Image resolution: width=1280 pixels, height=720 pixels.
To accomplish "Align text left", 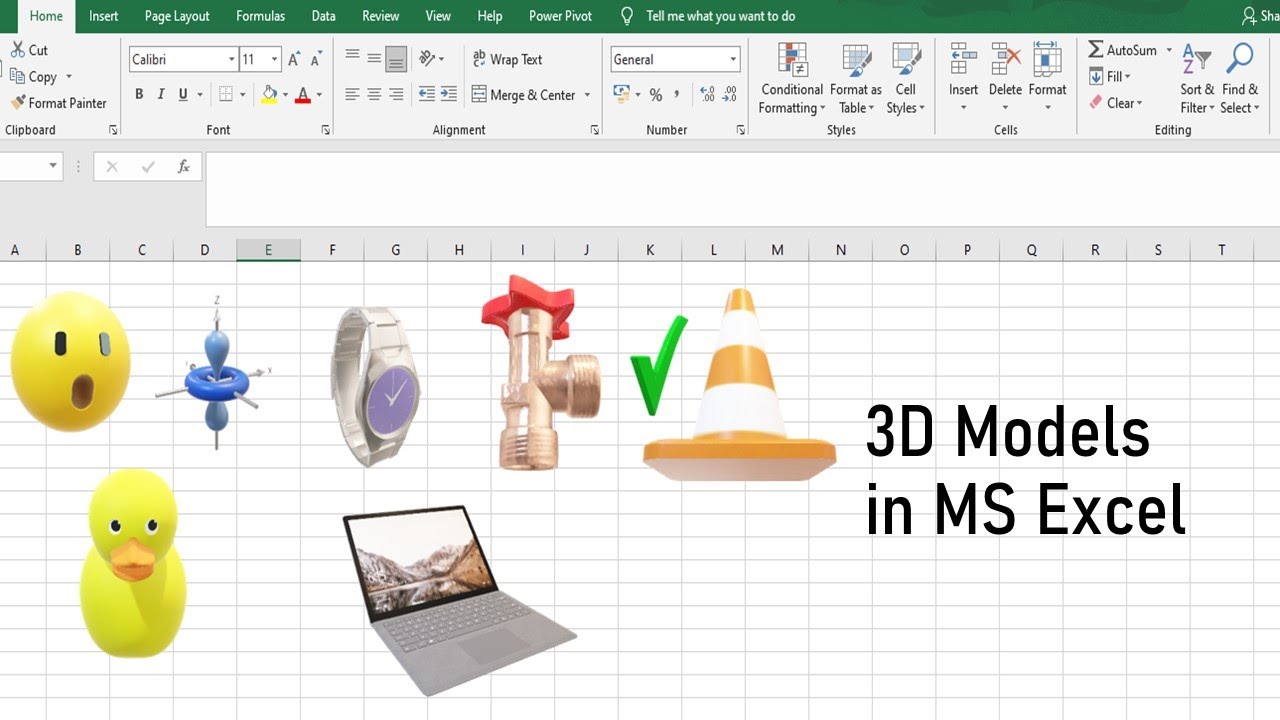I will point(352,95).
